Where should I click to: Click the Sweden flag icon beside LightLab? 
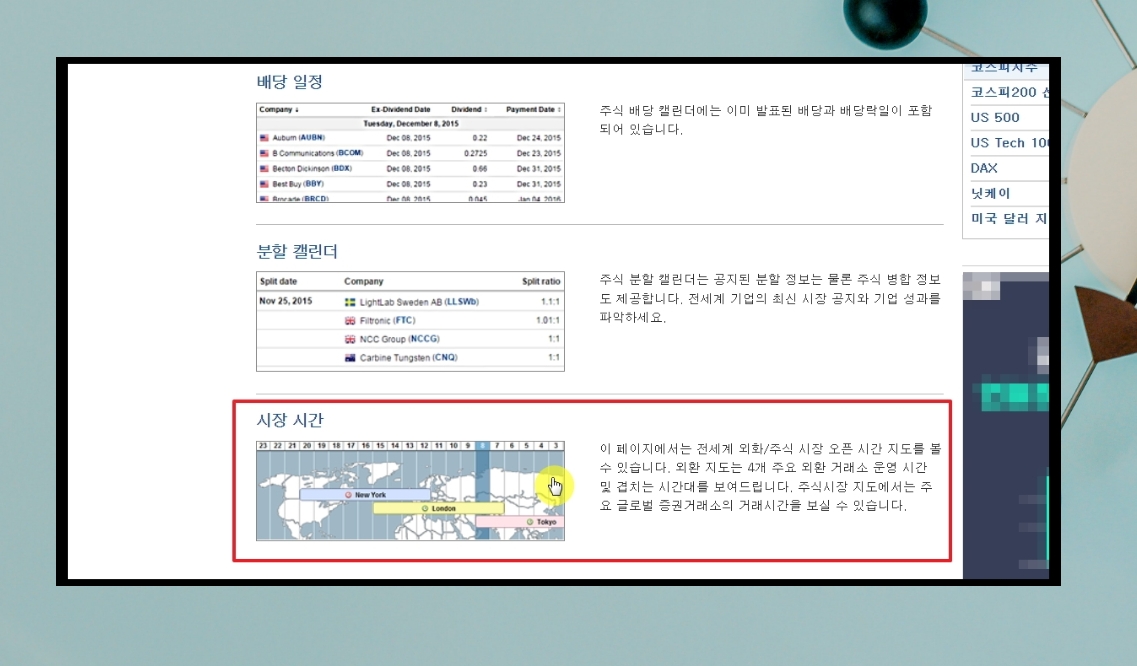click(350, 302)
